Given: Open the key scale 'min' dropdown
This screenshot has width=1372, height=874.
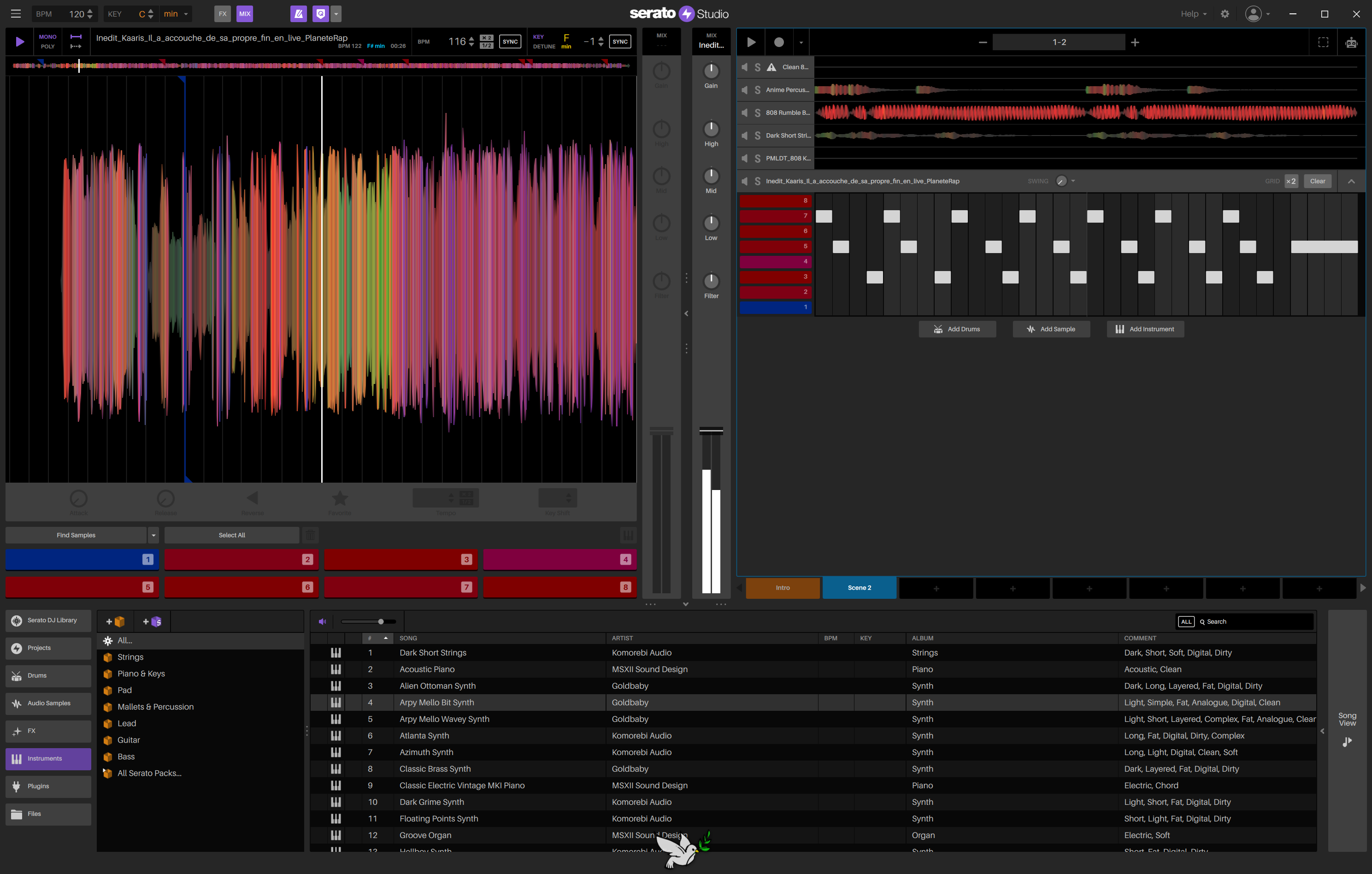Looking at the screenshot, I should tap(176, 14).
